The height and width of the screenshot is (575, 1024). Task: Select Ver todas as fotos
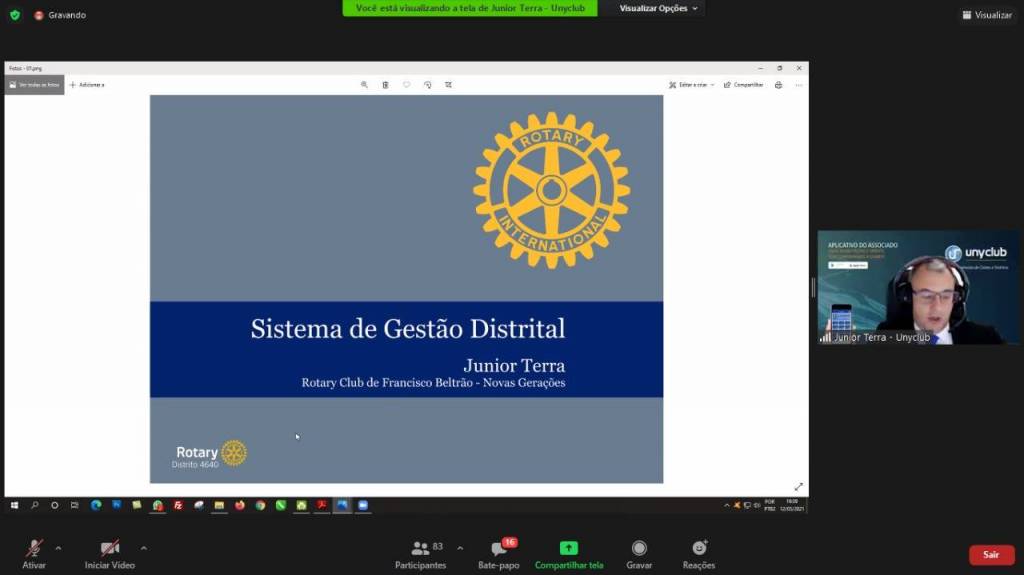34,85
